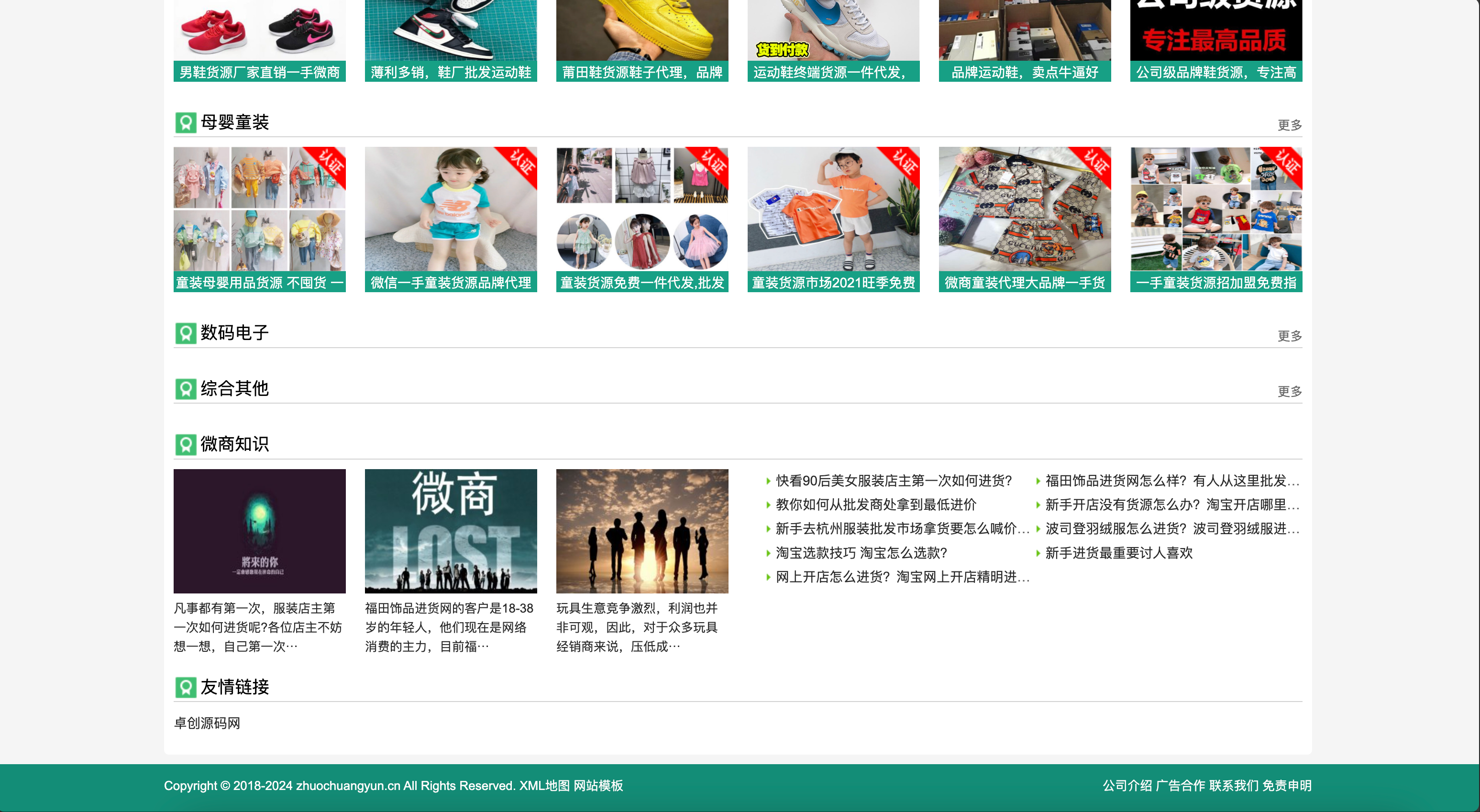The width and height of the screenshot is (1480, 812).
Task: Click the 友情链接 section badge icon
Action: tap(186, 687)
